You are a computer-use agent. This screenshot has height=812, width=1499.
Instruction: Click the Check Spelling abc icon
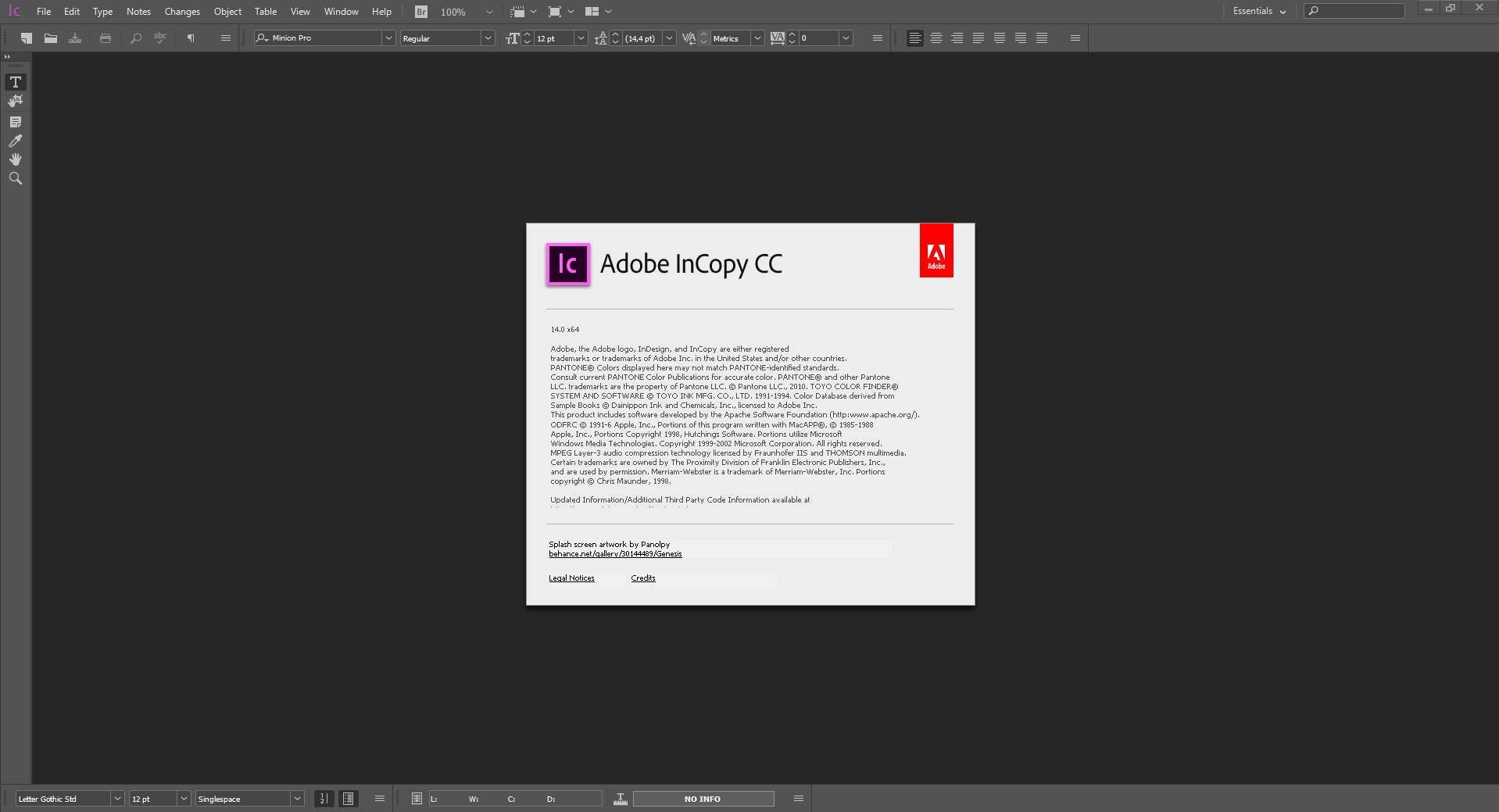(x=160, y=38)
